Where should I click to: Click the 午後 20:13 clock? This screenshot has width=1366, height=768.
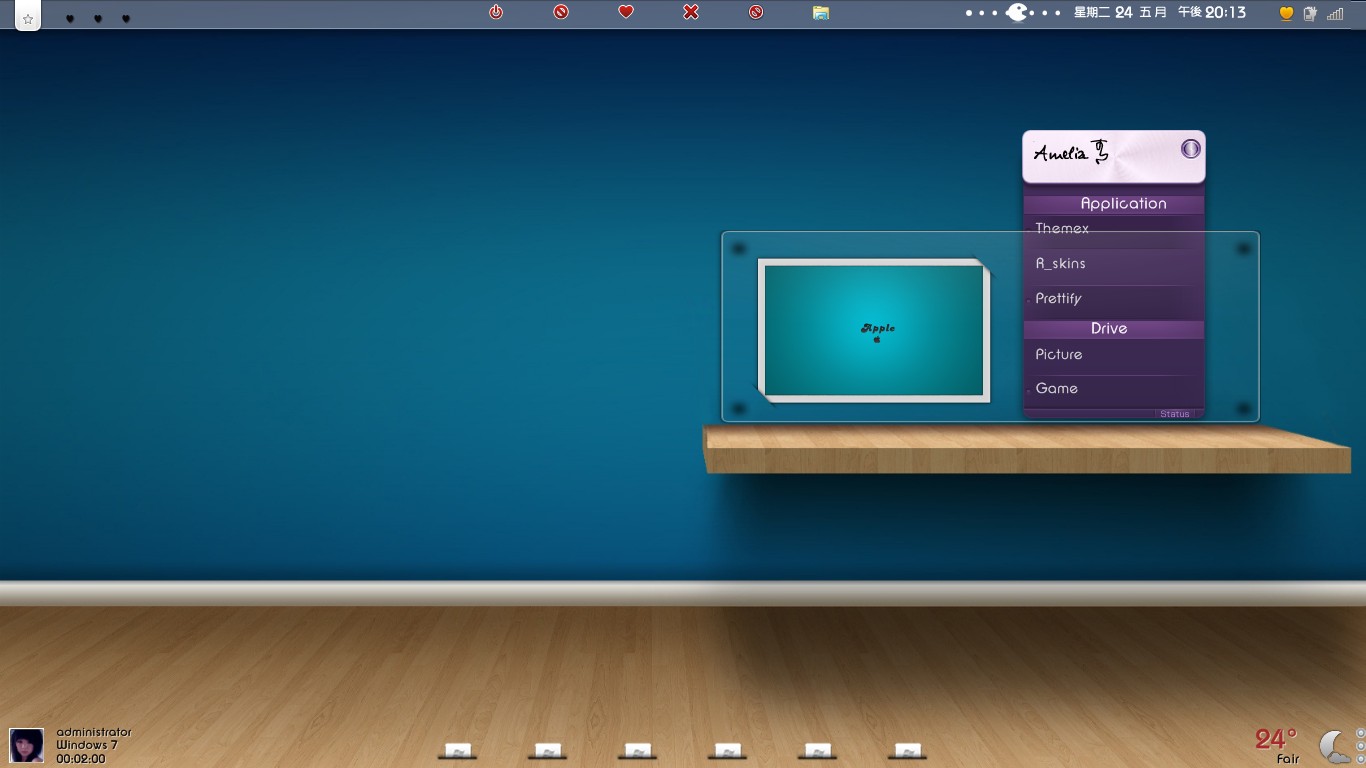(x=1212, y=13)
